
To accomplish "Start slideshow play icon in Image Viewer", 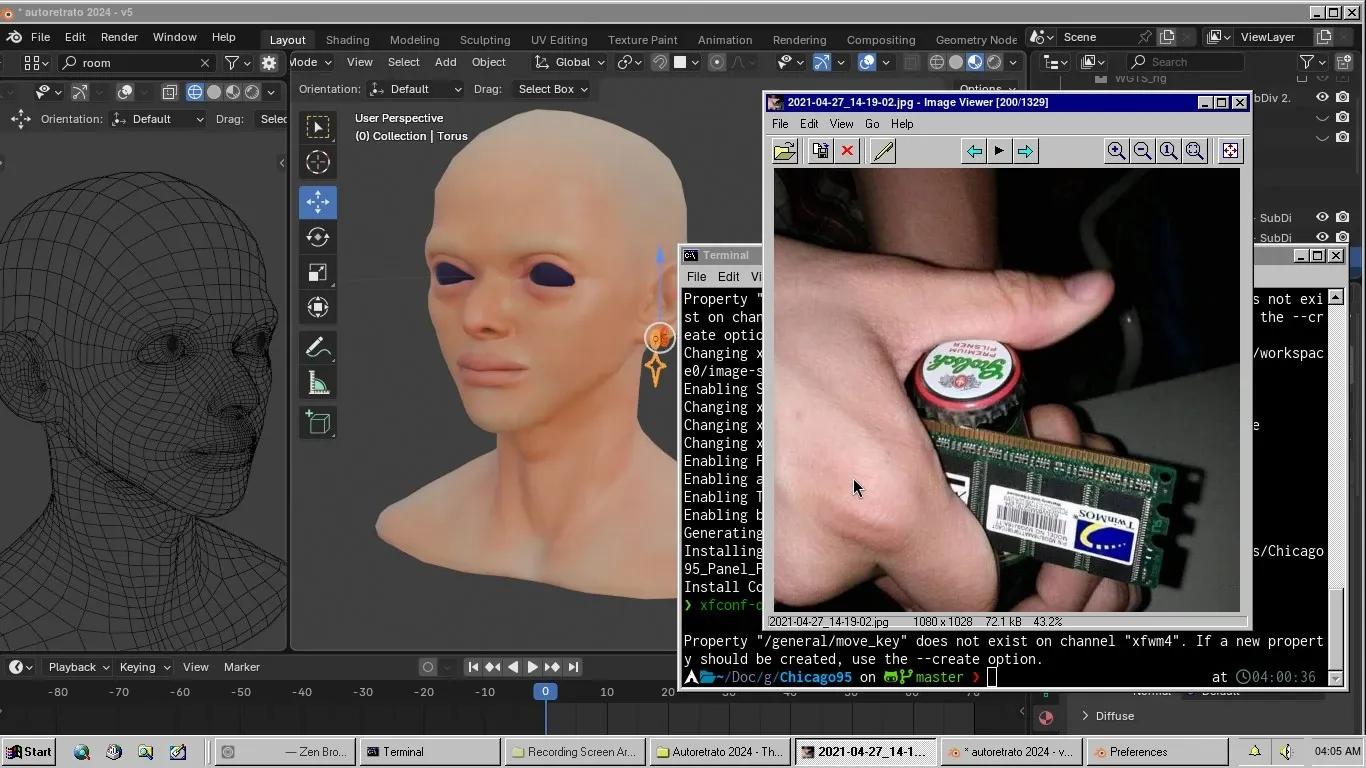I will [999, 151].
